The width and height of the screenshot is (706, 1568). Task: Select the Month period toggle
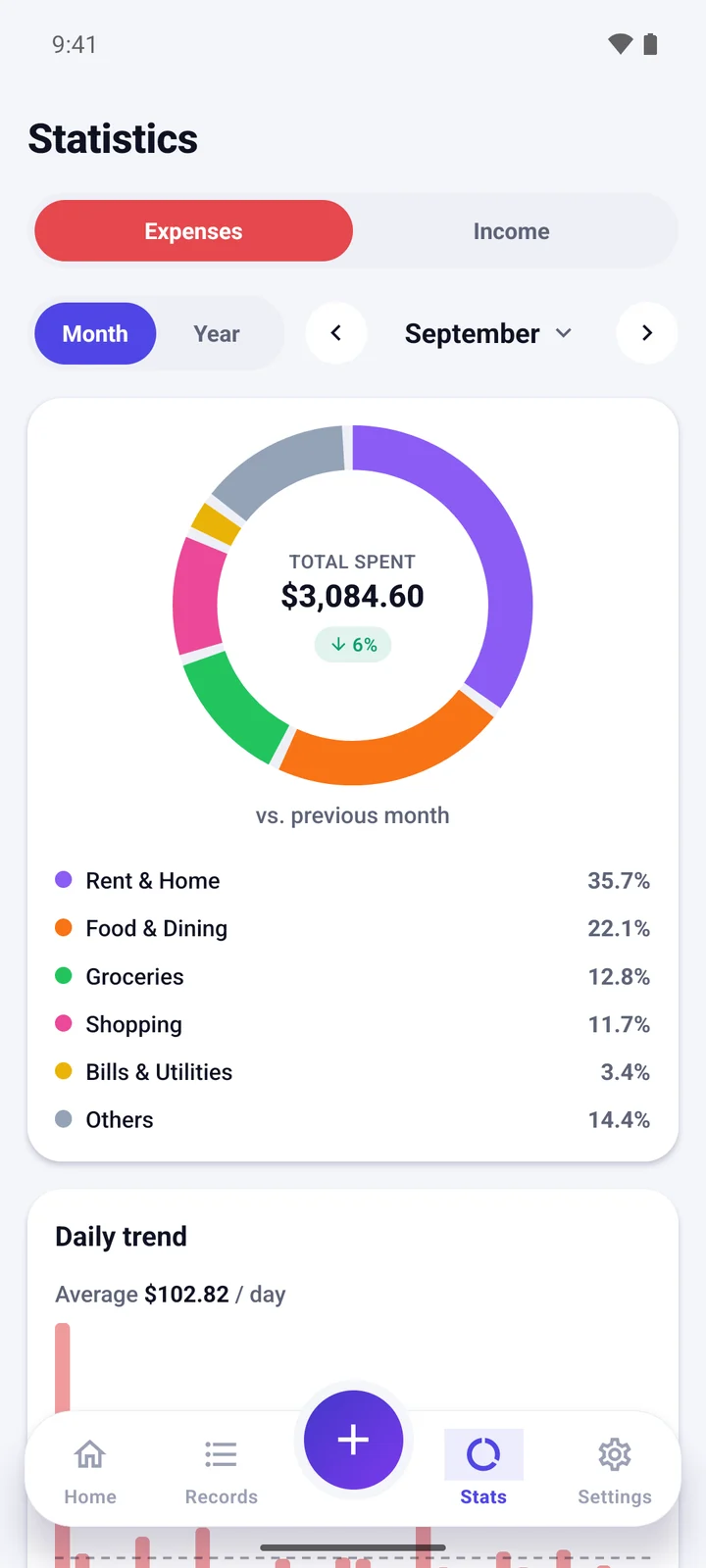click(x=95, y=333)
